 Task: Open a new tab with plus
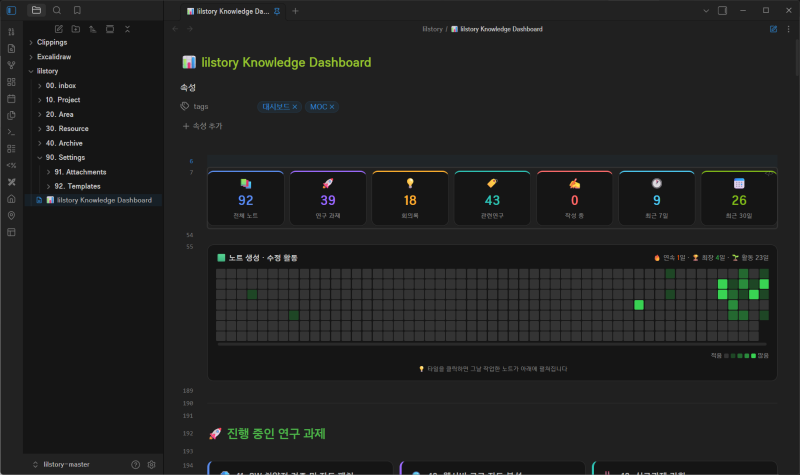click(x=295, y=11)
